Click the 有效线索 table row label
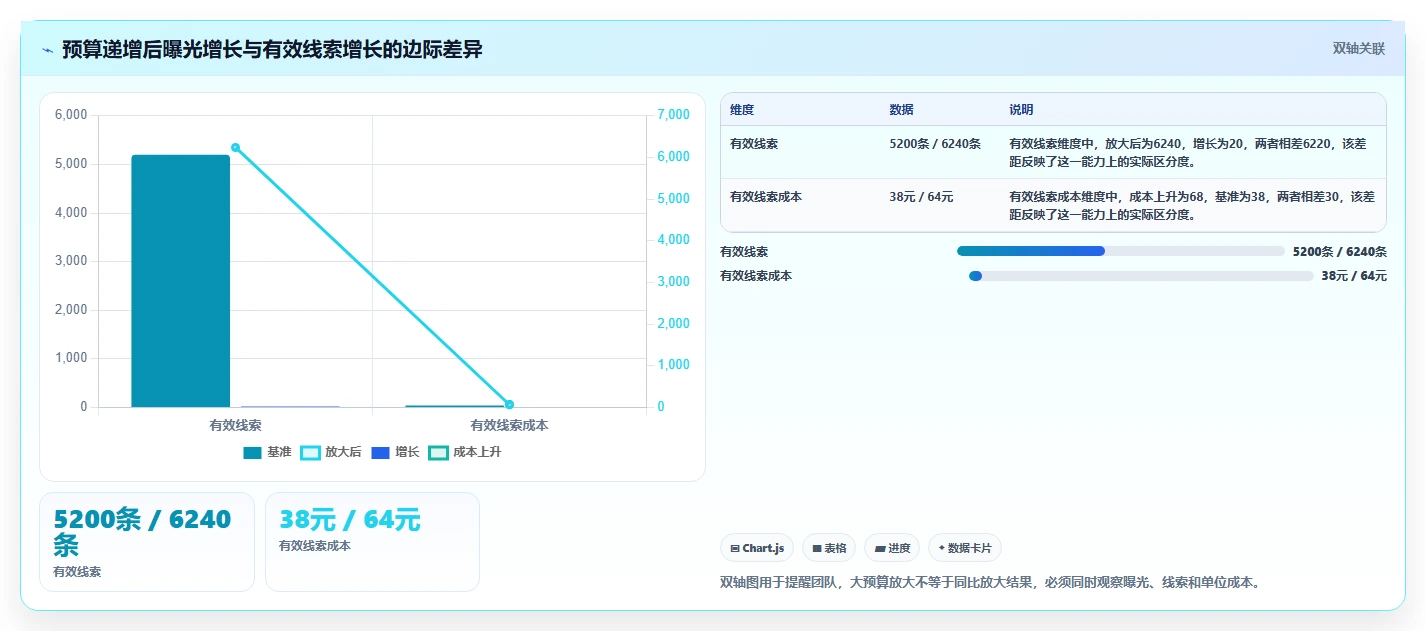 754,144
